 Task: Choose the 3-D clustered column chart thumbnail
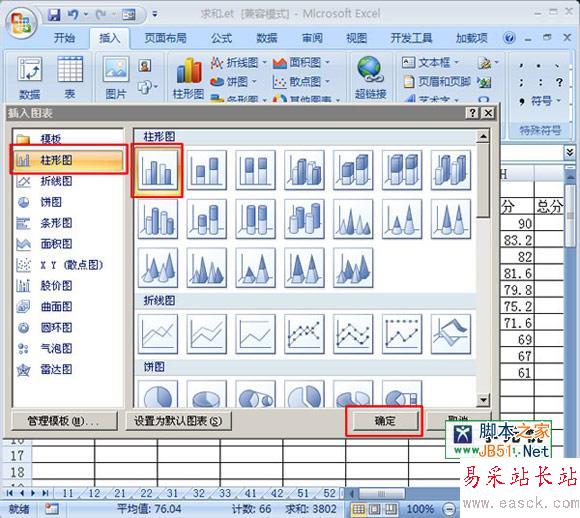304,171
